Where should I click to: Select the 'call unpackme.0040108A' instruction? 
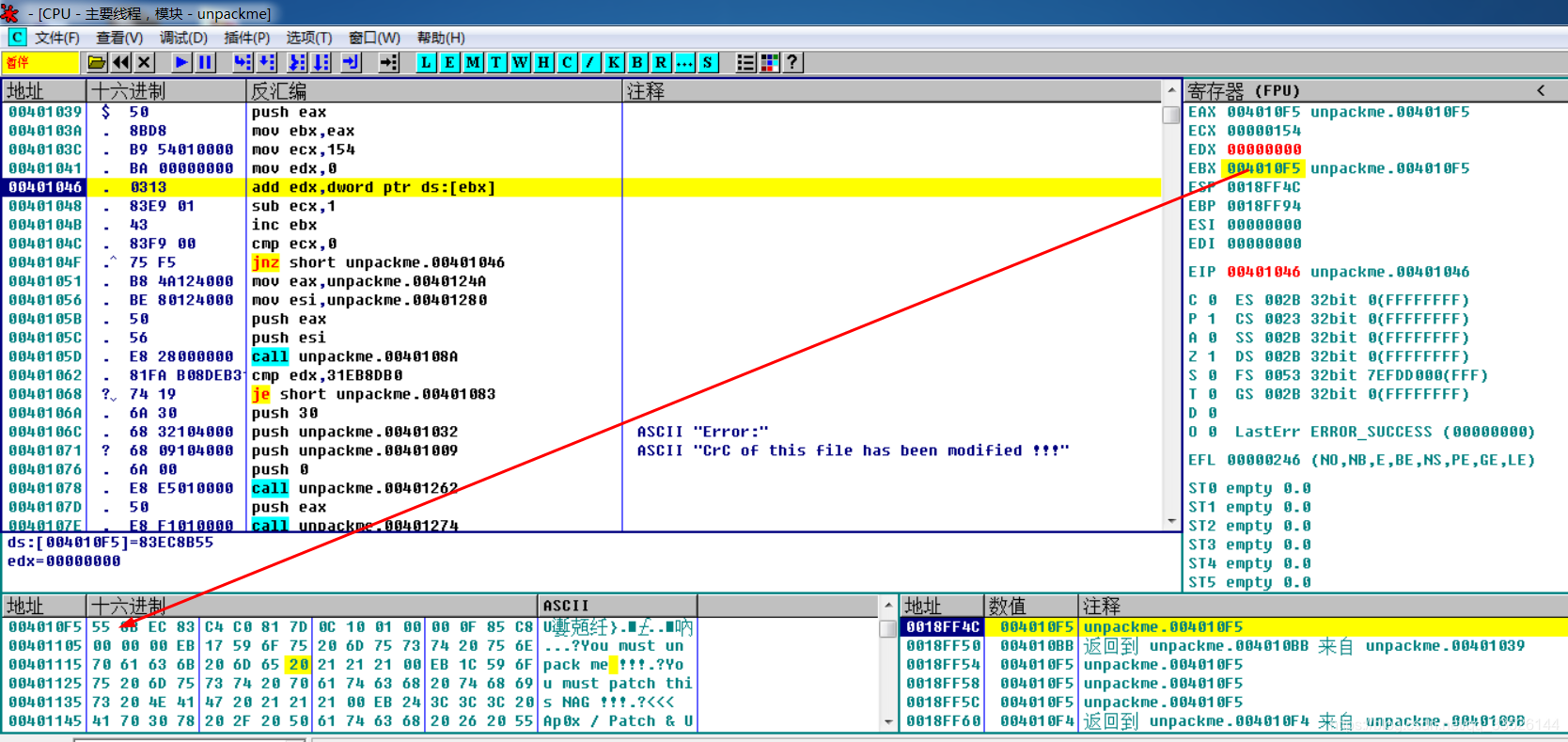[354, 356]
